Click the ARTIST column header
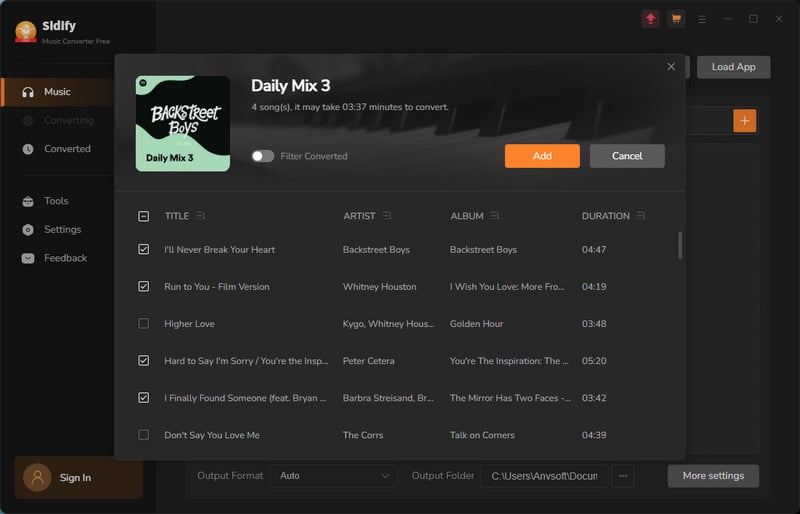800x514 pixels. [359, 216]
